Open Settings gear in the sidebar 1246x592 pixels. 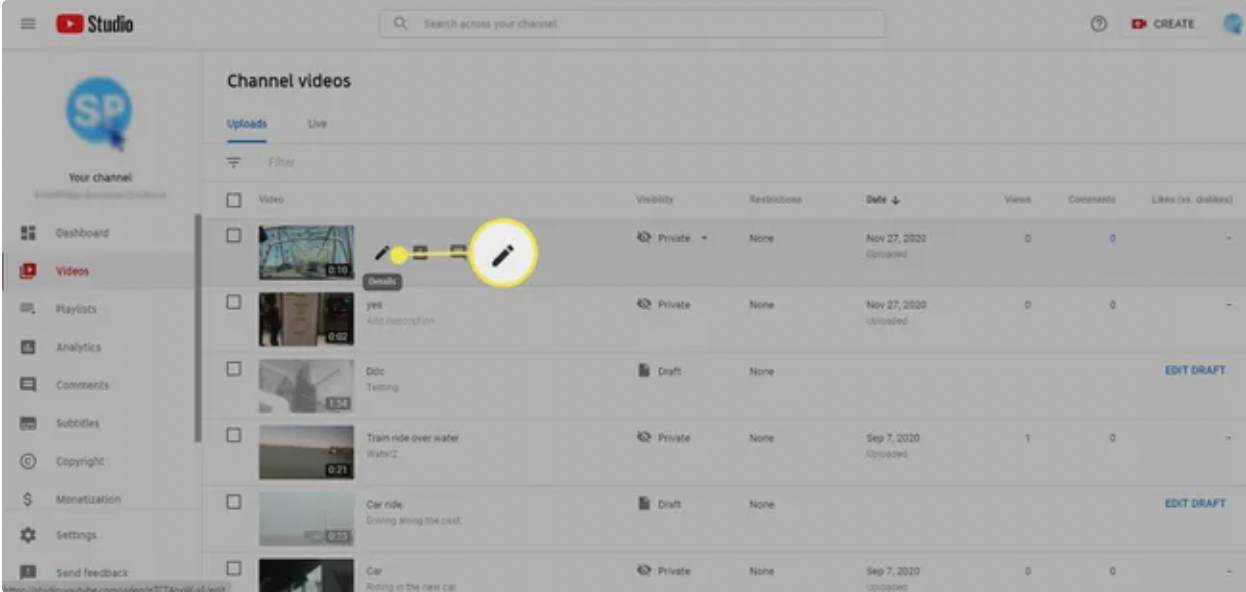point(76,535)
